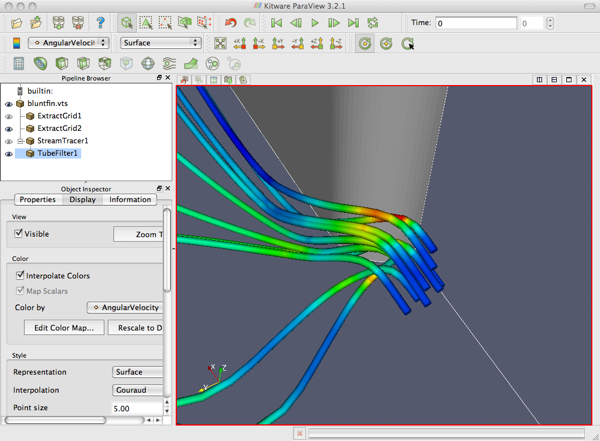Toggle color legend visibility icon
Screen dimensions: 600x441
click(16, 43)
